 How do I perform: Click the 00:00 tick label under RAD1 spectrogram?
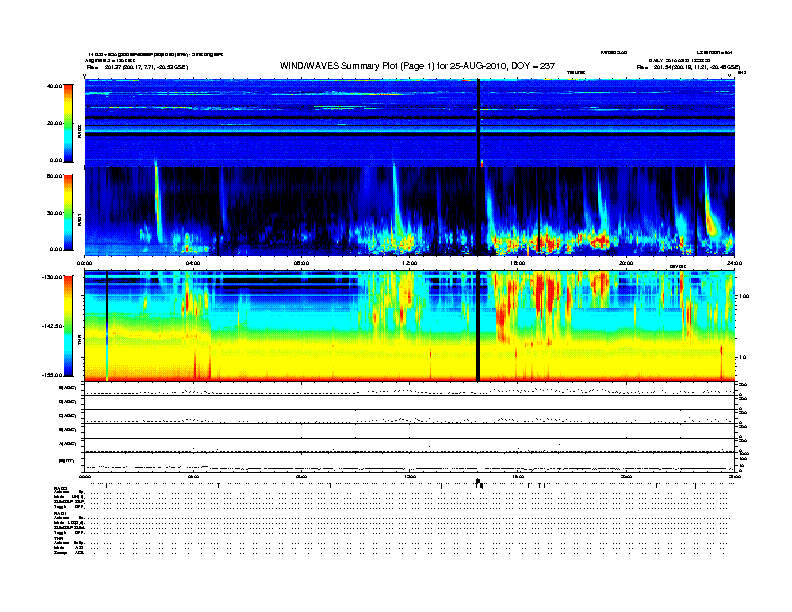[84, 263]
